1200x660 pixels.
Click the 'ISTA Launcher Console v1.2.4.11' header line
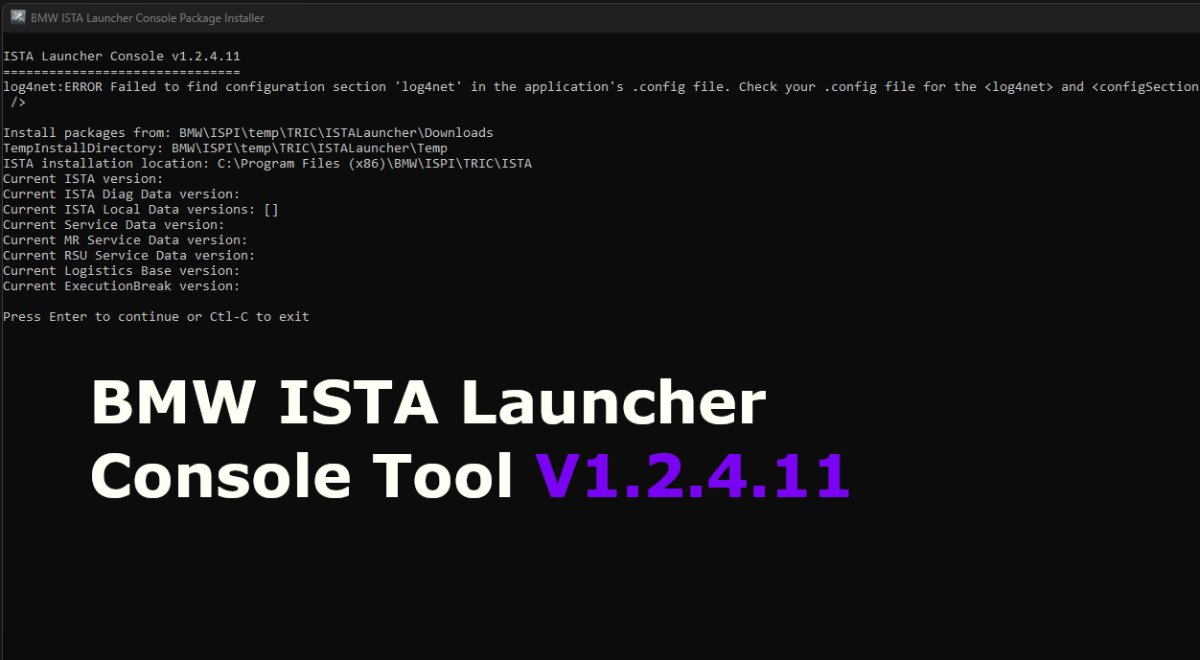tap(121, 56)
